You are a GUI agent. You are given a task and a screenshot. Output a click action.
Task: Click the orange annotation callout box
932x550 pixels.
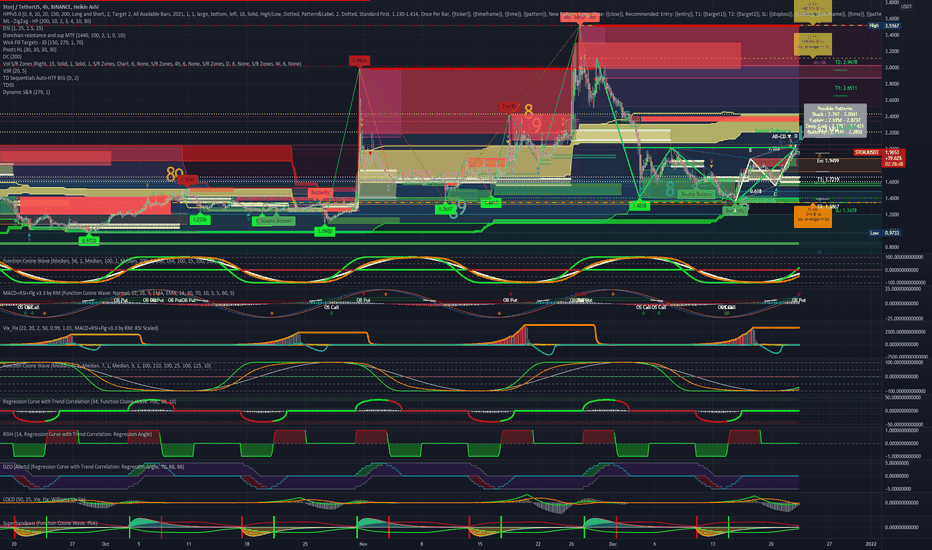click(x=813, y=216)
